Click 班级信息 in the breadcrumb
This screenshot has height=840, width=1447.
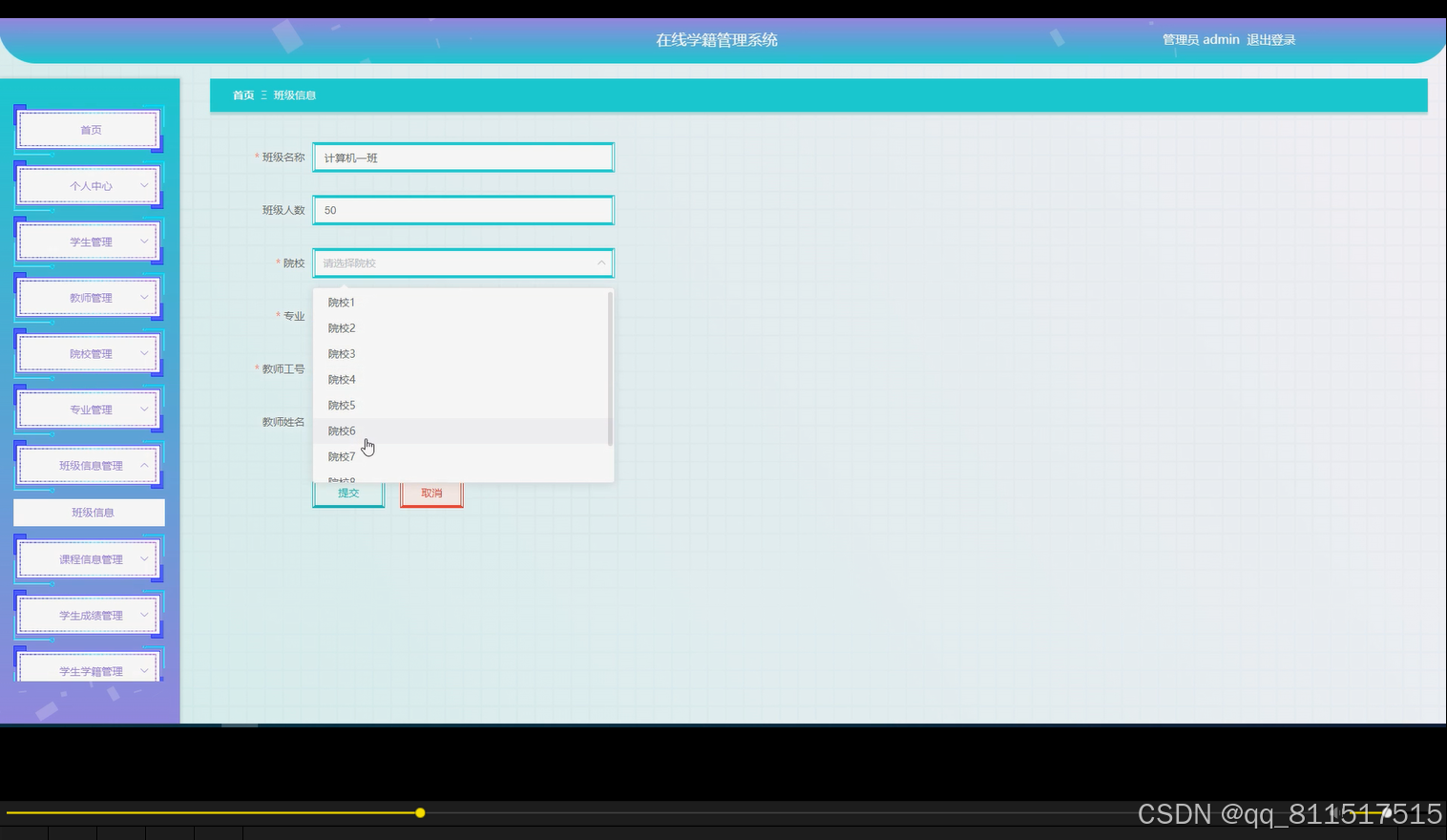click(x=294, y=95)
